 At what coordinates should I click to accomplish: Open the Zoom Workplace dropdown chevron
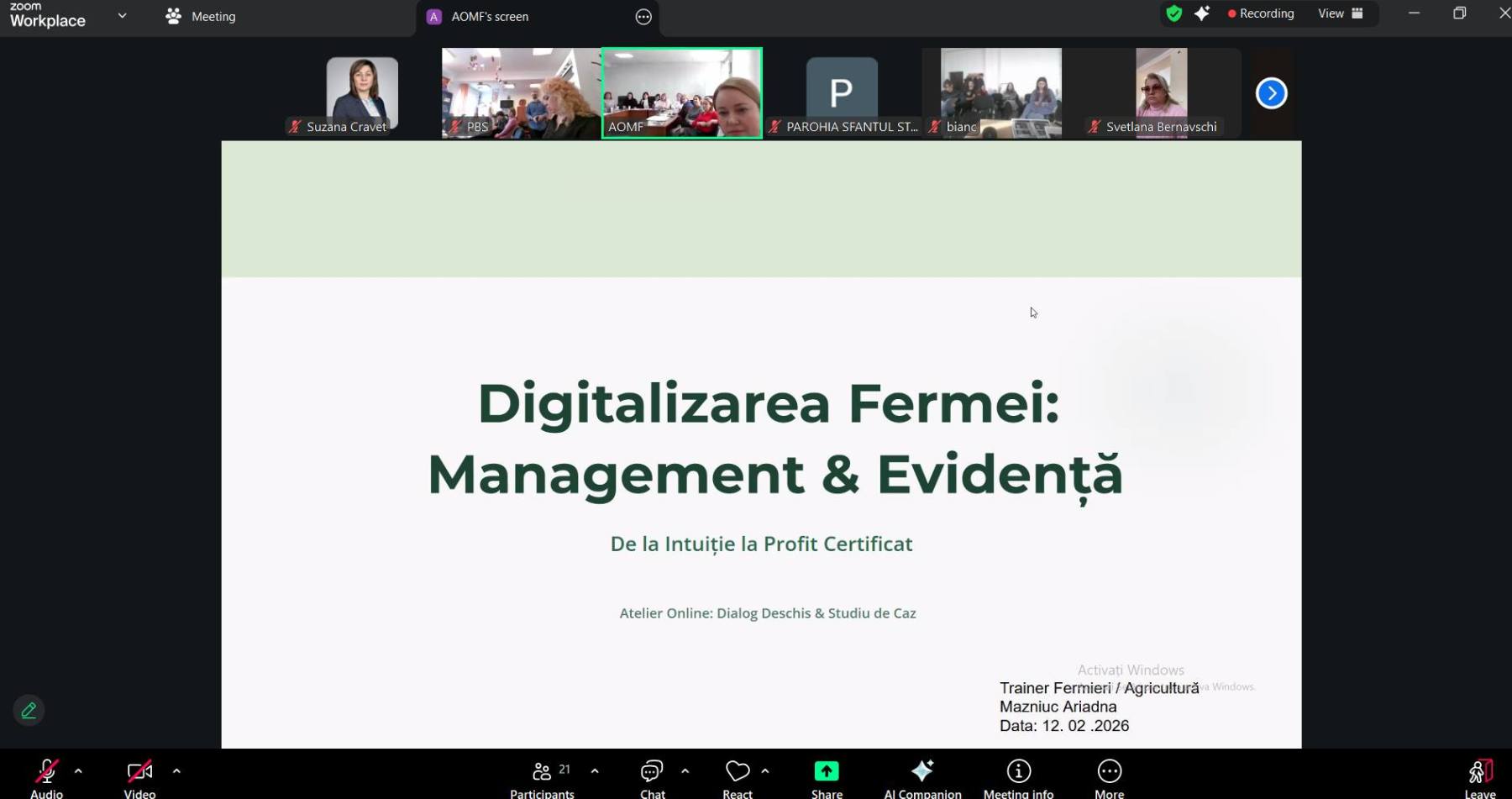[x=123, y=15]
